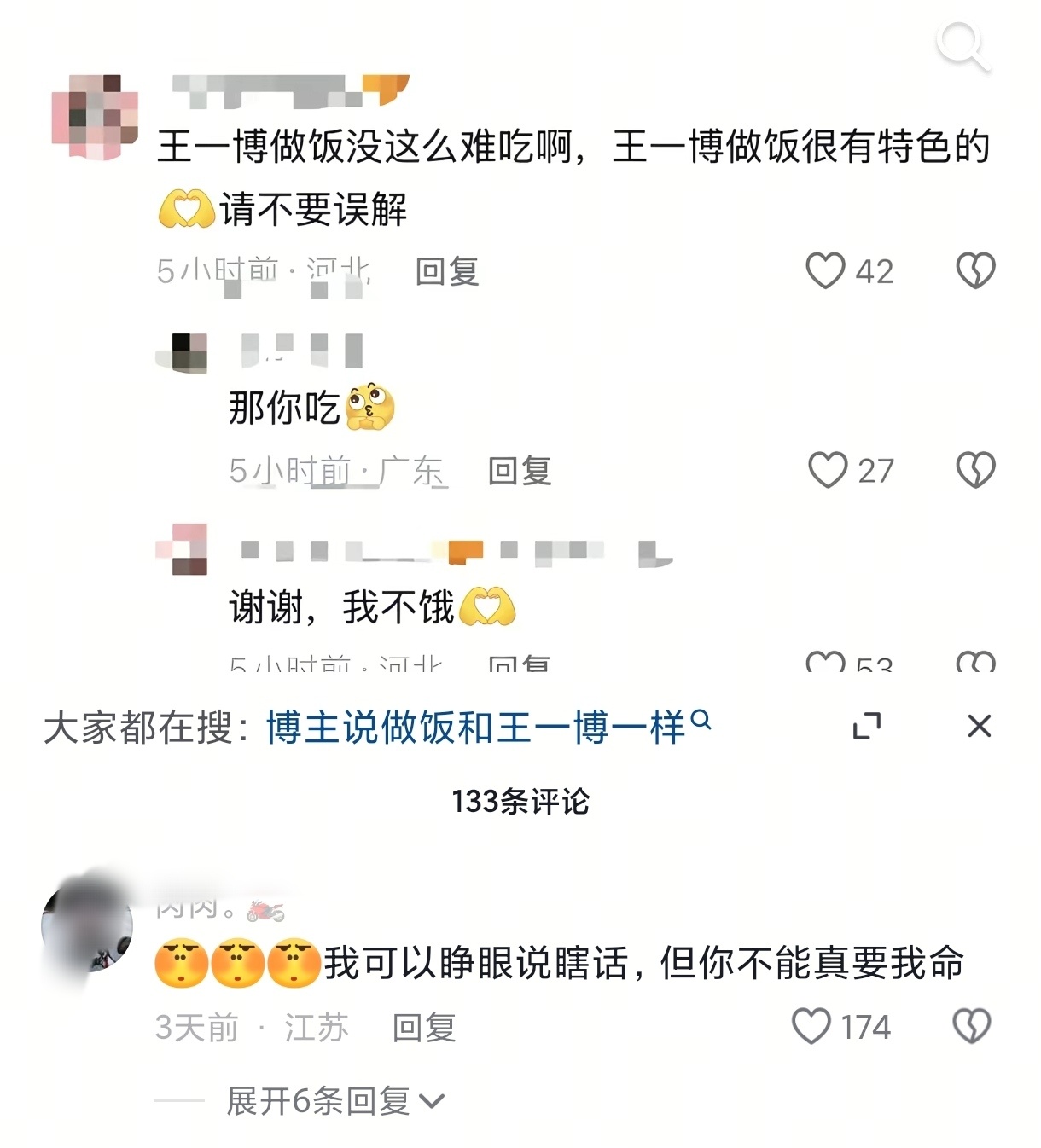Dislike the 王一博做饭 comment with broken heart
This screenshot has width=1041, height=1148.
975,270
